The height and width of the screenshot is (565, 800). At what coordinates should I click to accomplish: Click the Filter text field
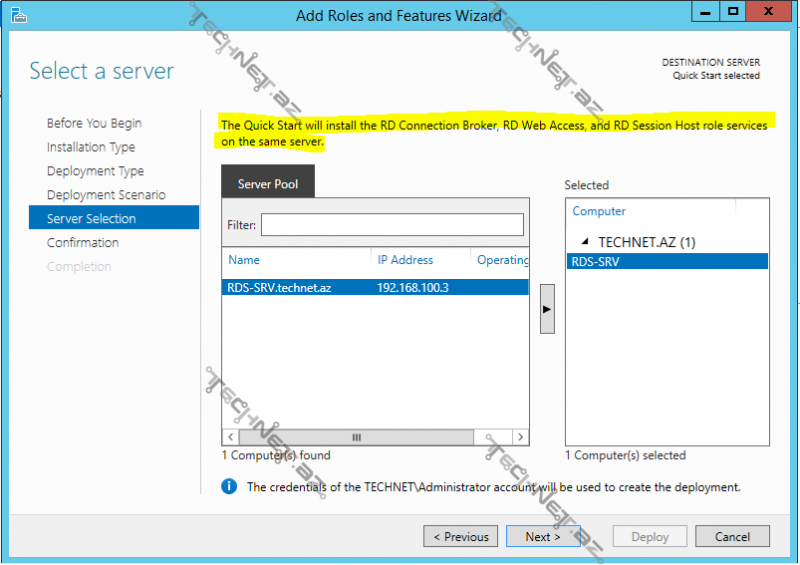pyautogui.click(x=392, y=225)
